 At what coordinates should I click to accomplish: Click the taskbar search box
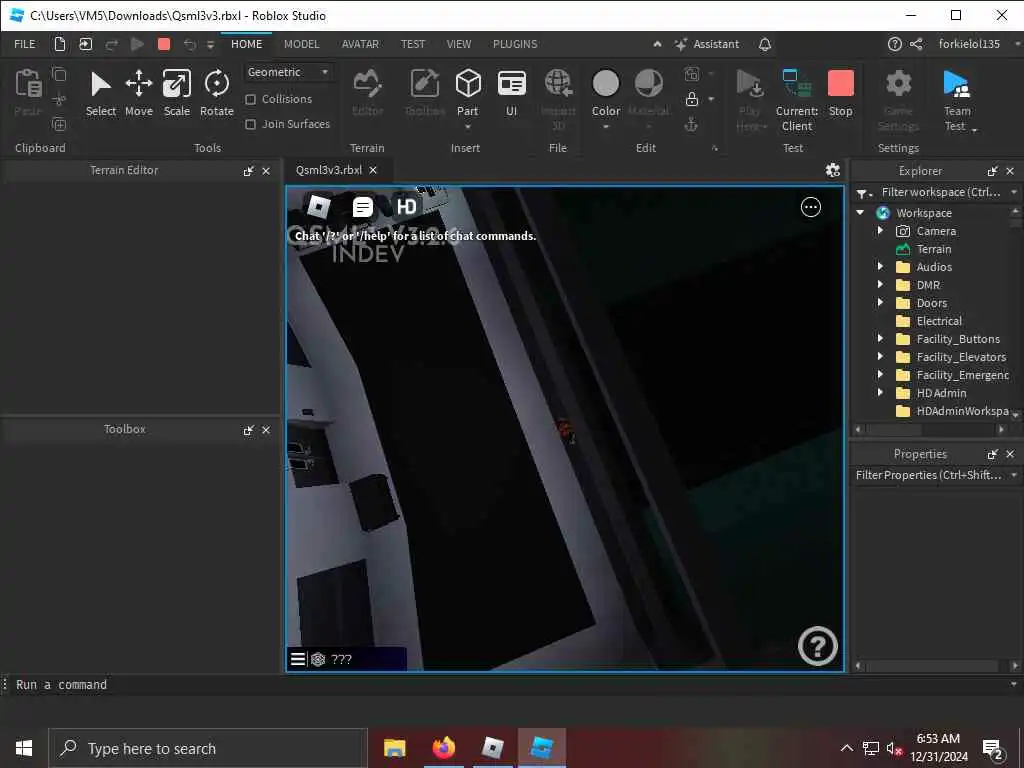(x=208, y=748)
